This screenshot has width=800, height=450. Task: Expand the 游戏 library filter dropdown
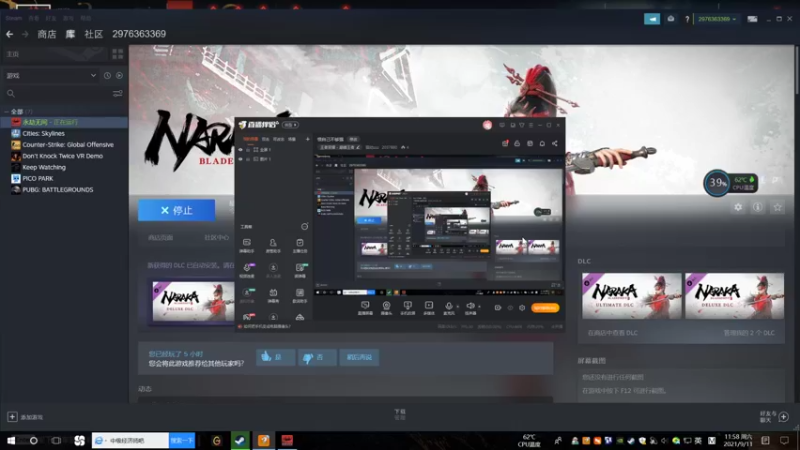click(x=51, y=76)
